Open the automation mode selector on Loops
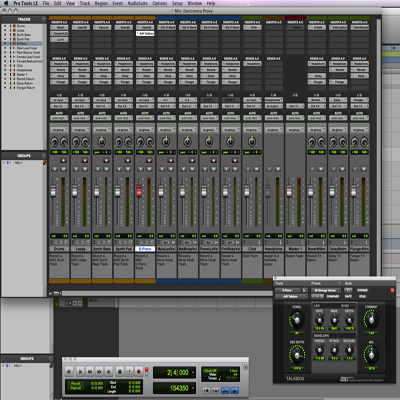The width and height of the screenshot is (400, 400). (80, 118)
